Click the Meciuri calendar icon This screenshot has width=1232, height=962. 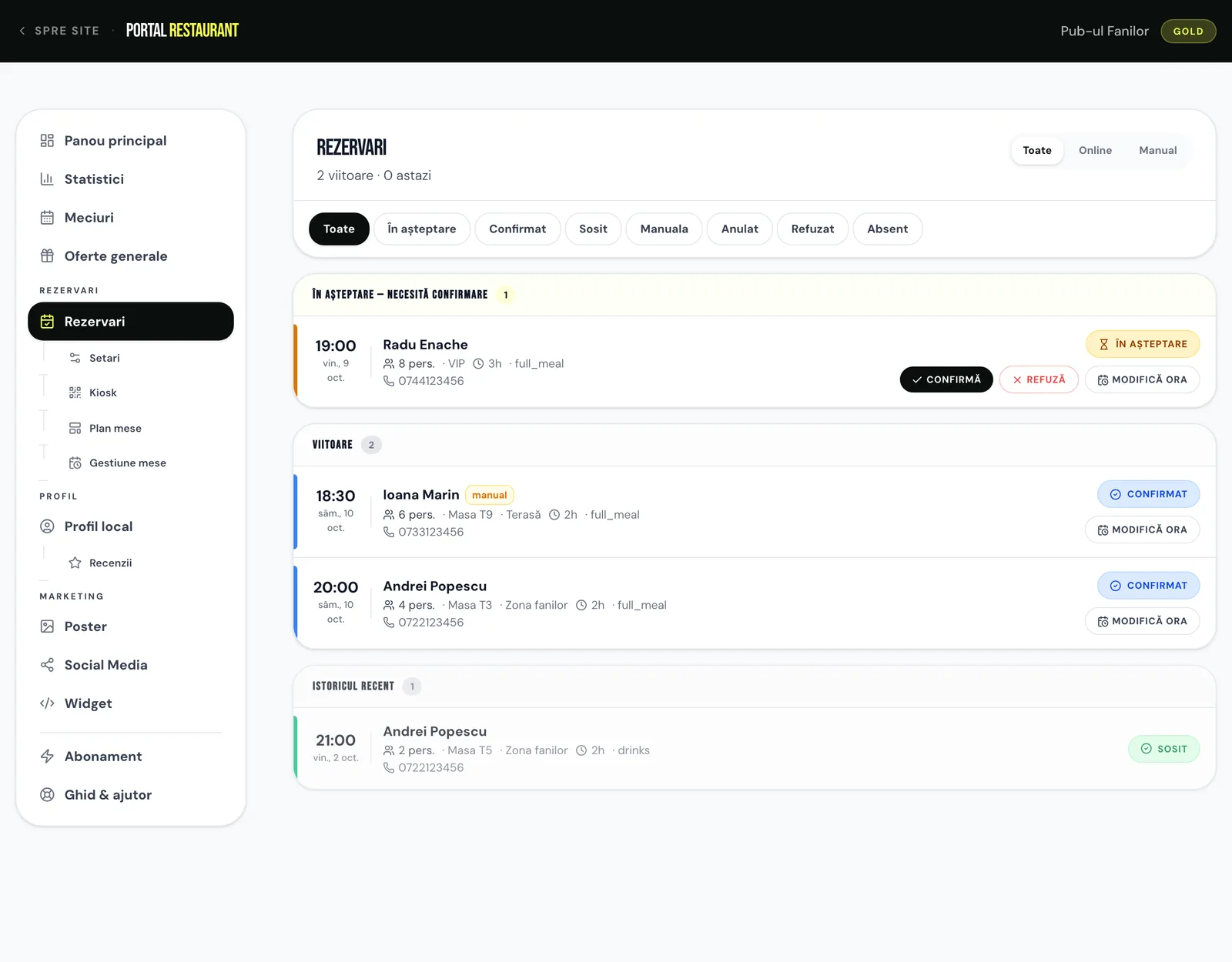(x=47, y=218)
